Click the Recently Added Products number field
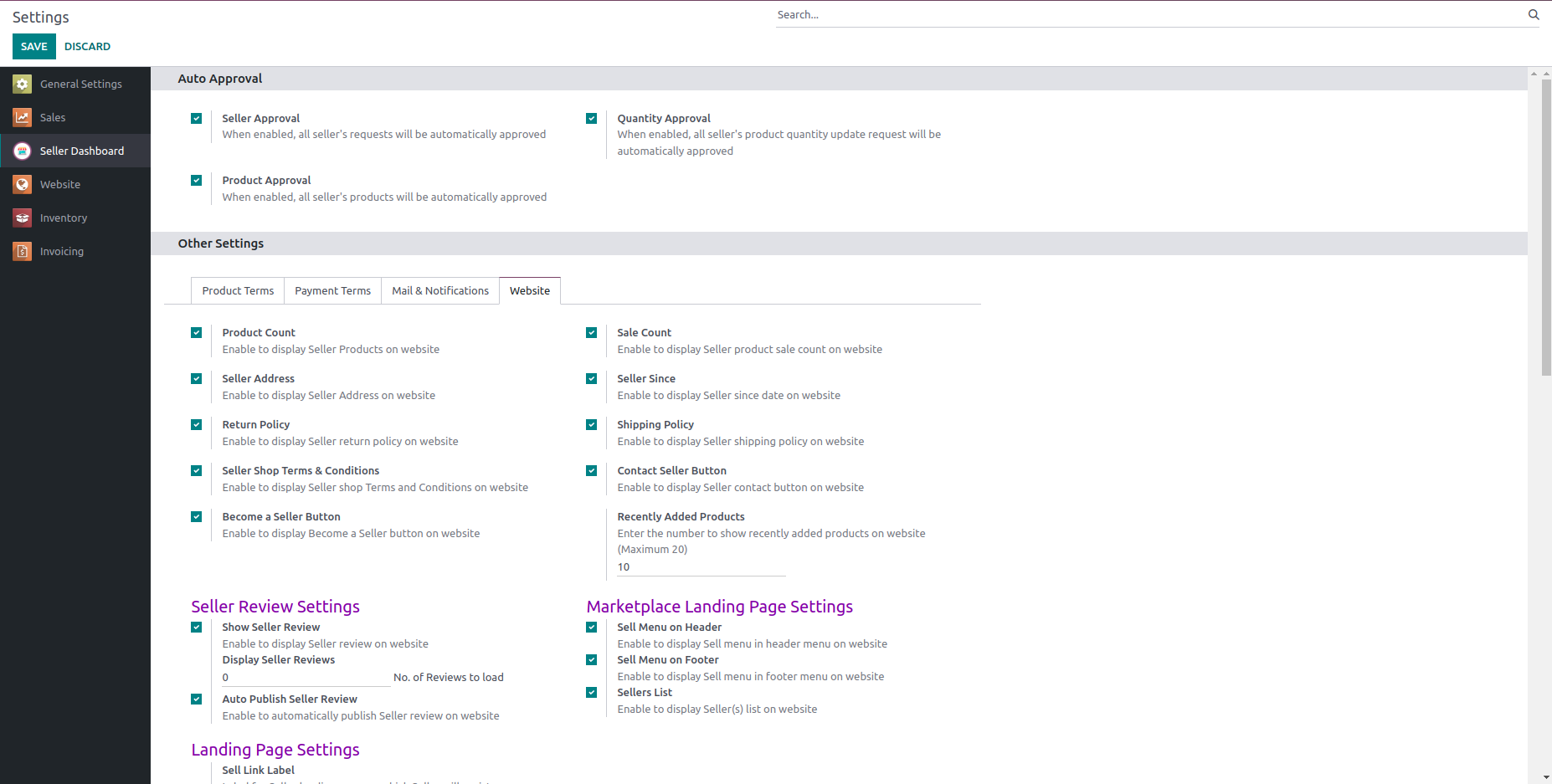1552x784 pixels. (x=701, y=567)
